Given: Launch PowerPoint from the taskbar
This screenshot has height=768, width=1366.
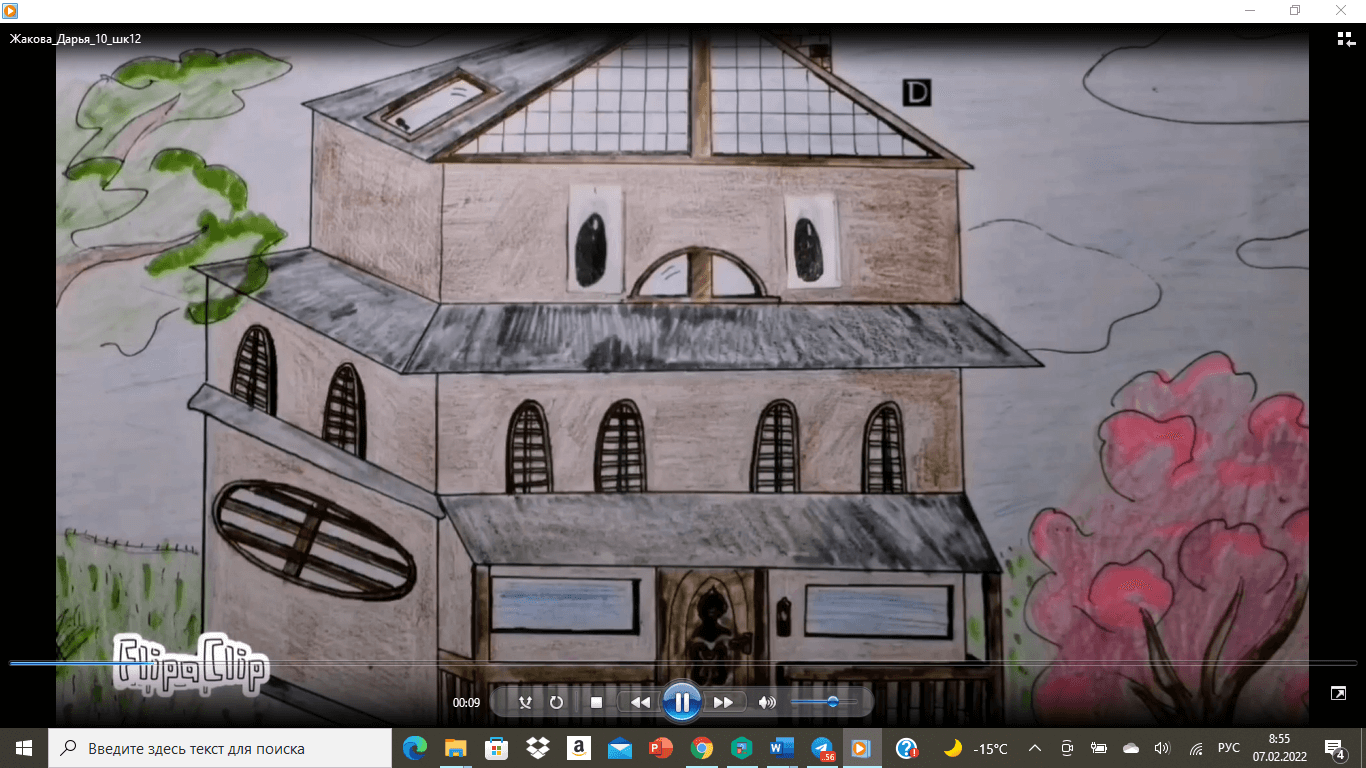Looking at the screenshot, I should [660, 748].
